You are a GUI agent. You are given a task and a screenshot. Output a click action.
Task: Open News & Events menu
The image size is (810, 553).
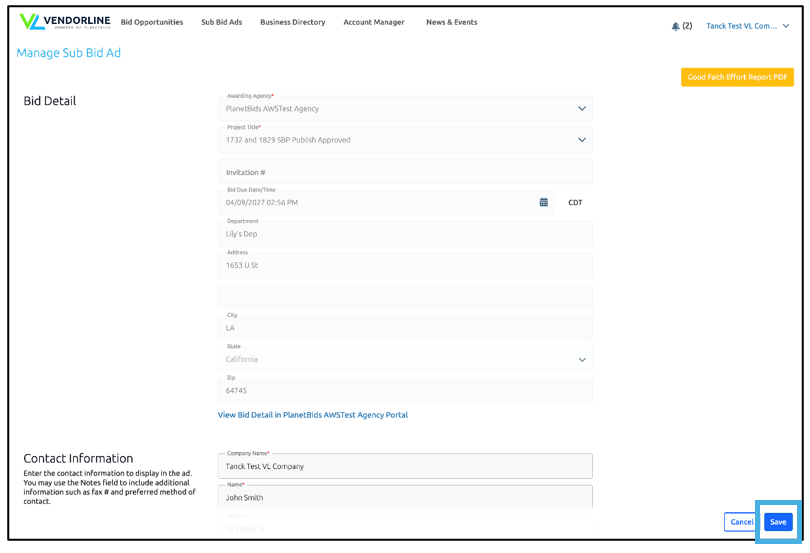(x=451, y=22)
